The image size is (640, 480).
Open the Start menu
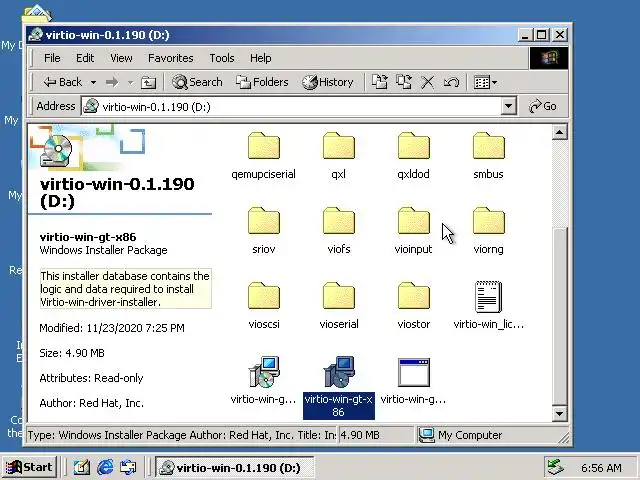point(29,467)
